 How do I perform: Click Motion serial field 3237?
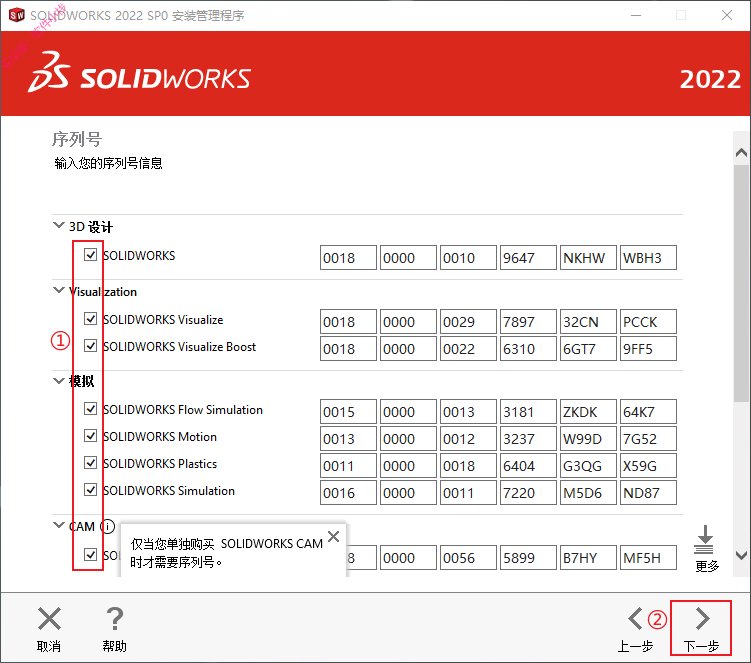click(x=528, y=438)
